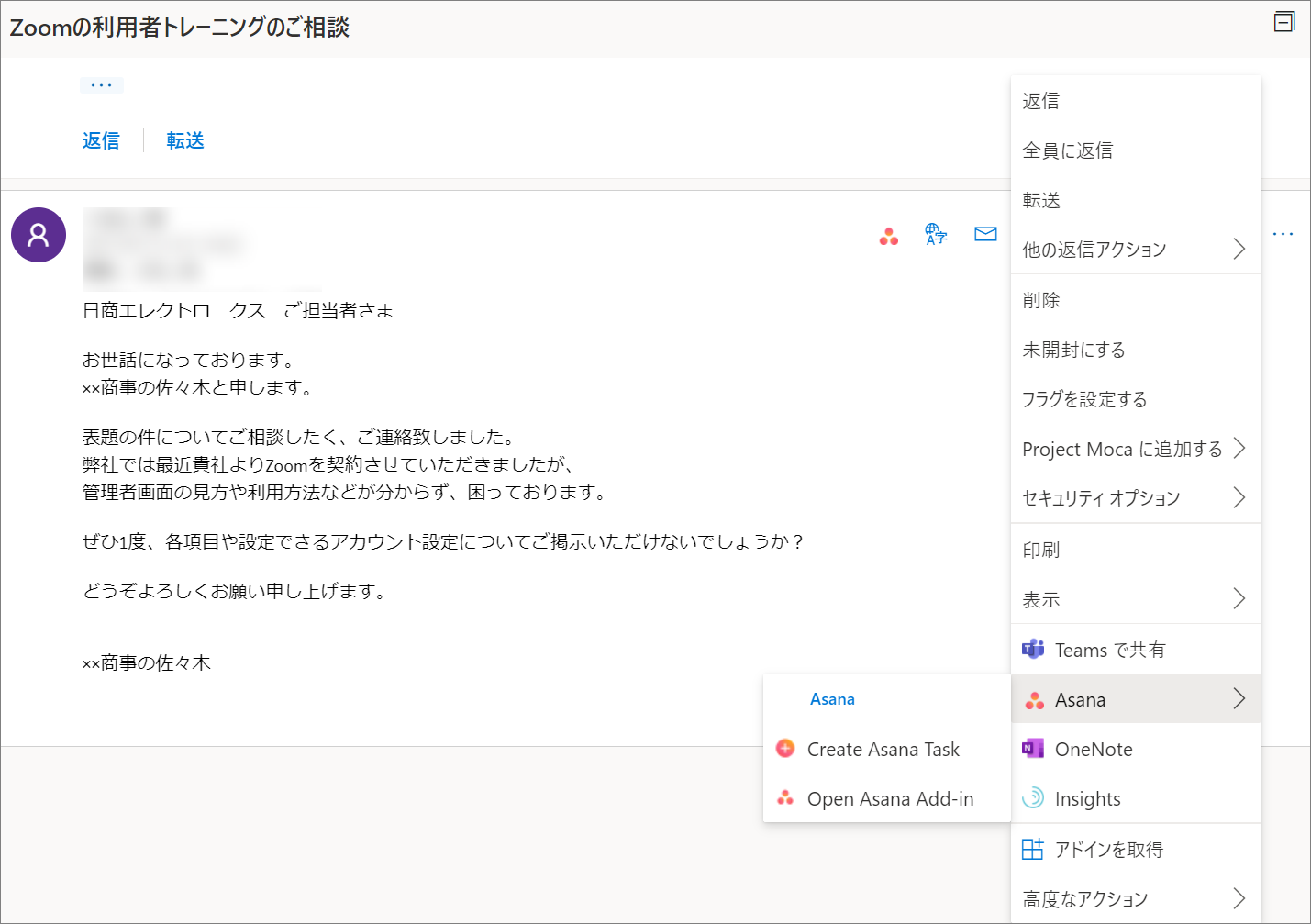This screenshot has height=924, width=1311.
Task: Click the OneNote icon in menu
Action: [x=1033, y=749]
